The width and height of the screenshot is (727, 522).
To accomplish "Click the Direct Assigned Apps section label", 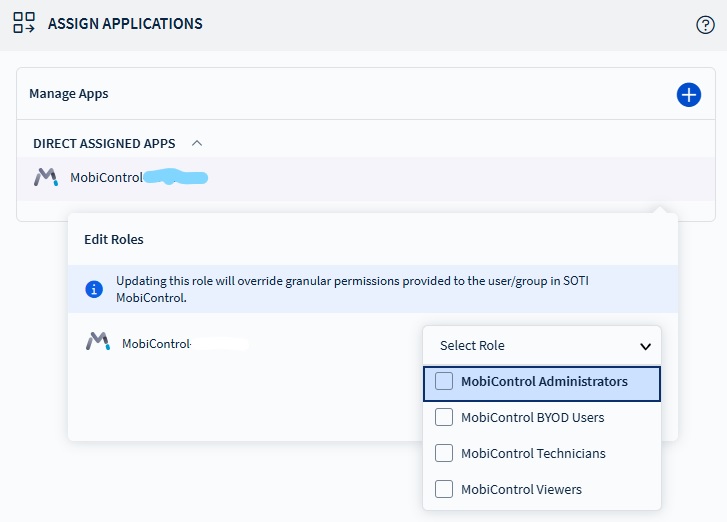I will pos(104,144).
